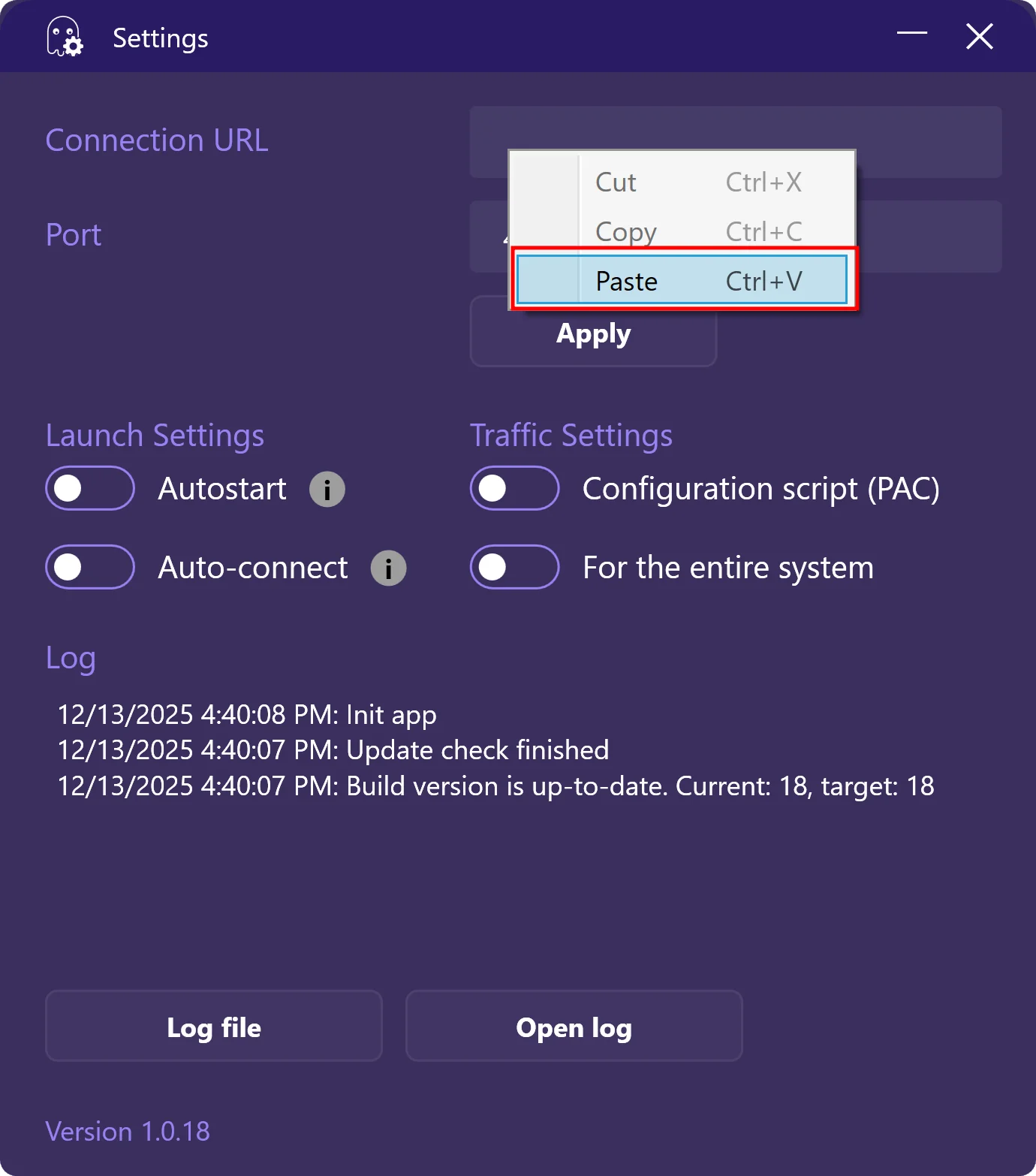The image size is (1036, 1176).
Task: Open the log with Open log button
Action: (574, 1027)
